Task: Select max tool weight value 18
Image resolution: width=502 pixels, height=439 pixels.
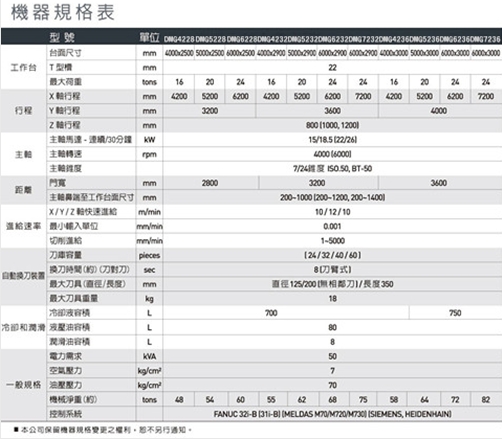Action: pos(332,299)
